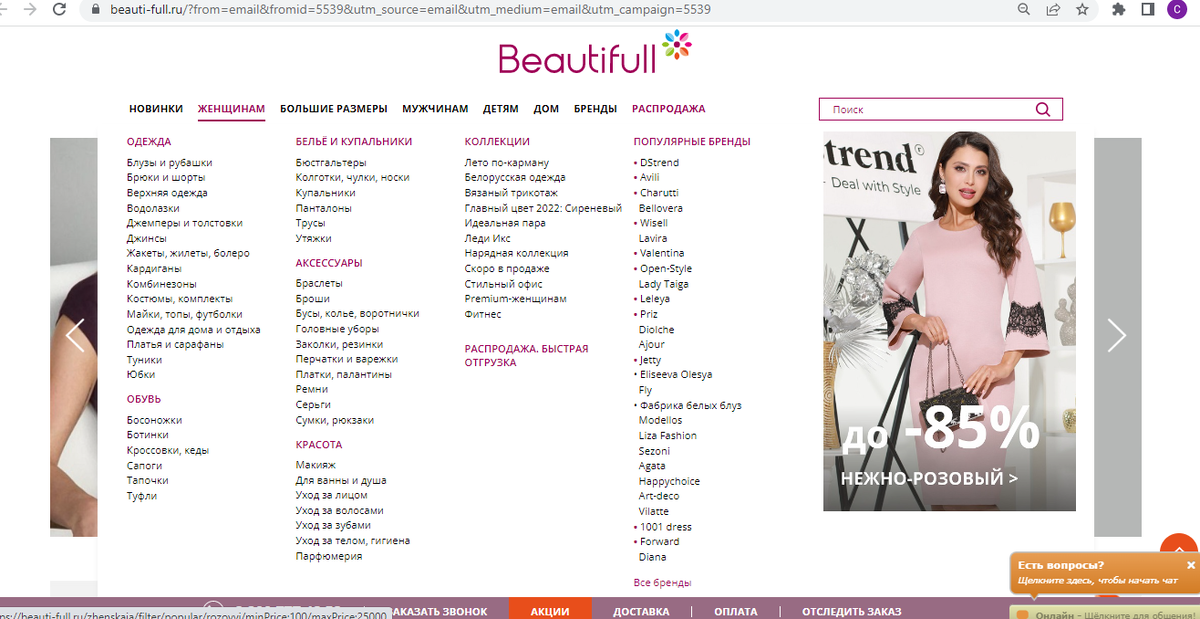The width and height of the screenshot is (1200, 619).
Task: Open МУЖЧИНАМ menu item
Action: tap(435, 109)
